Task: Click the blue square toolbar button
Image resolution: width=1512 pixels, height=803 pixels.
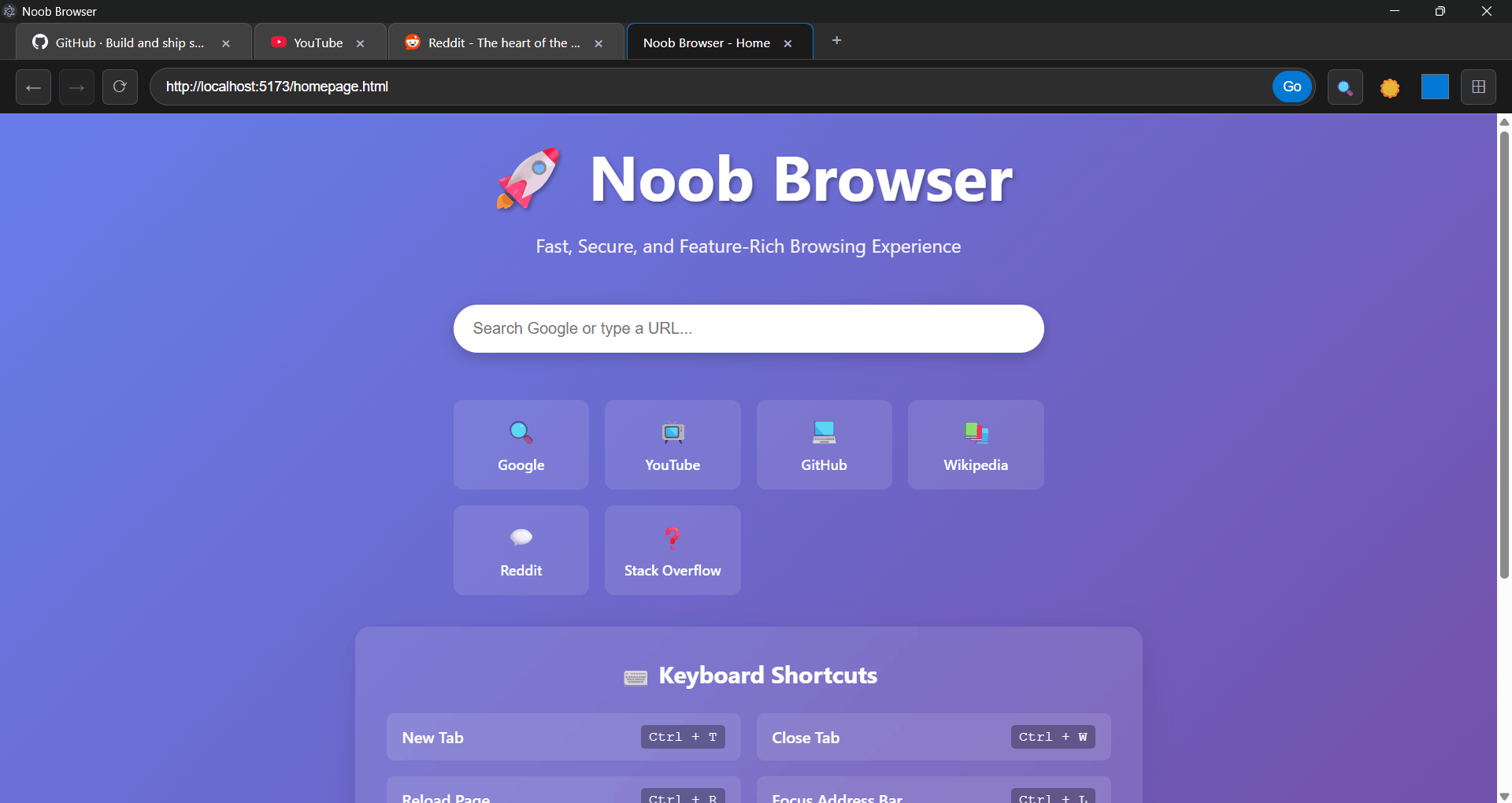Action: pos(1435,87)
